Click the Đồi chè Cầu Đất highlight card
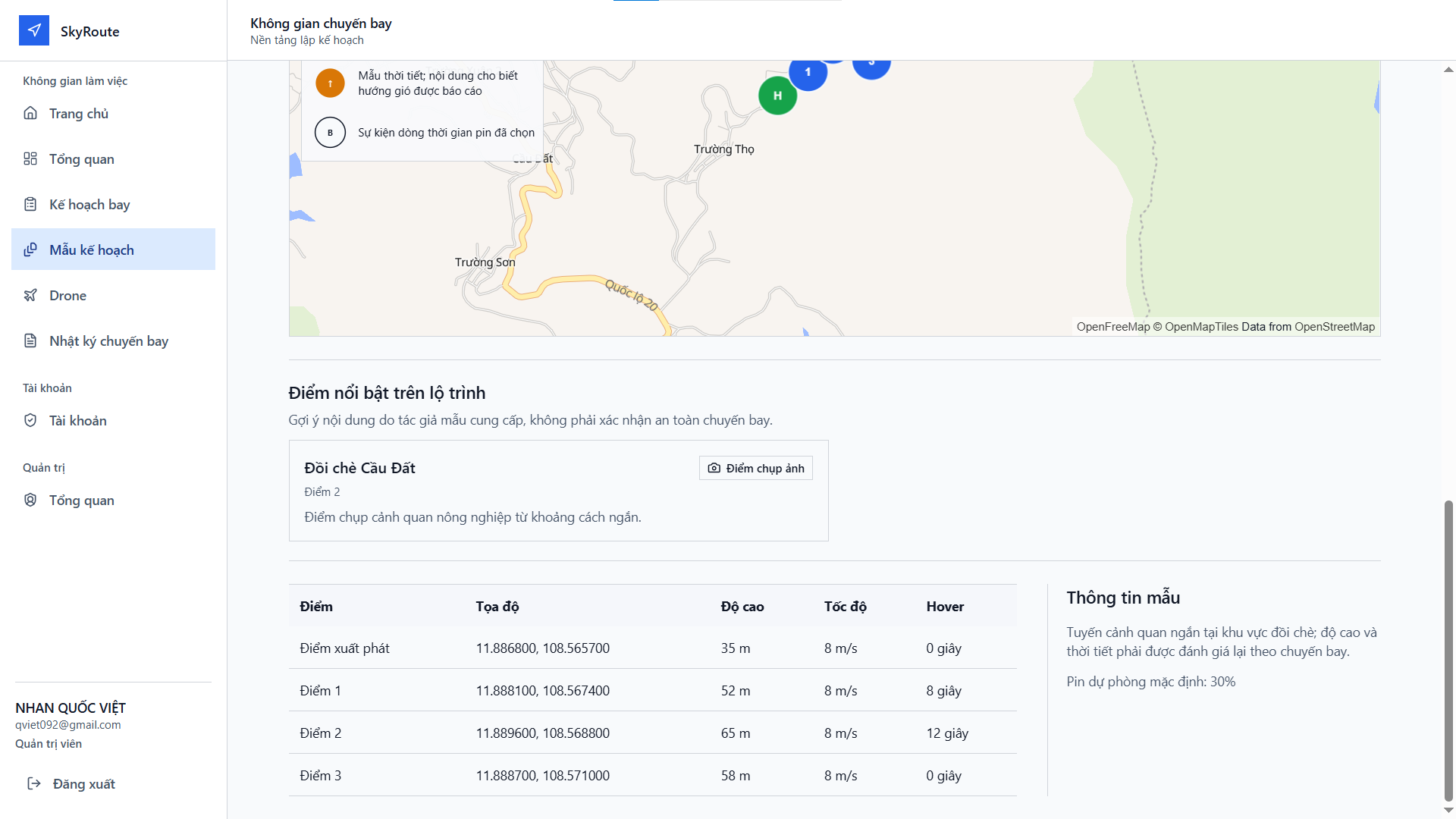Image resolution: width=1456 pixels, height=819 pixels. coord(558,491)
